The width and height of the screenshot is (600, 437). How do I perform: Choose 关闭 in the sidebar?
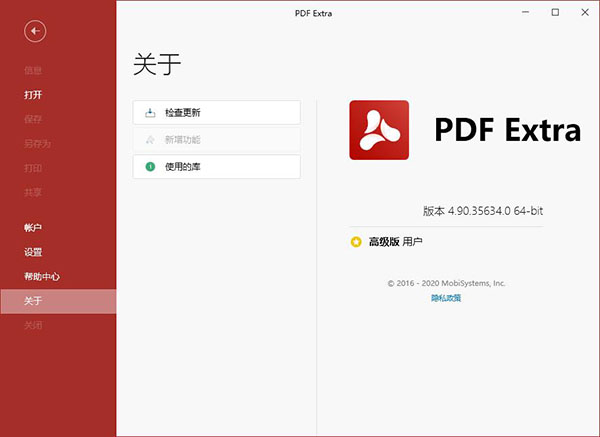33,325
